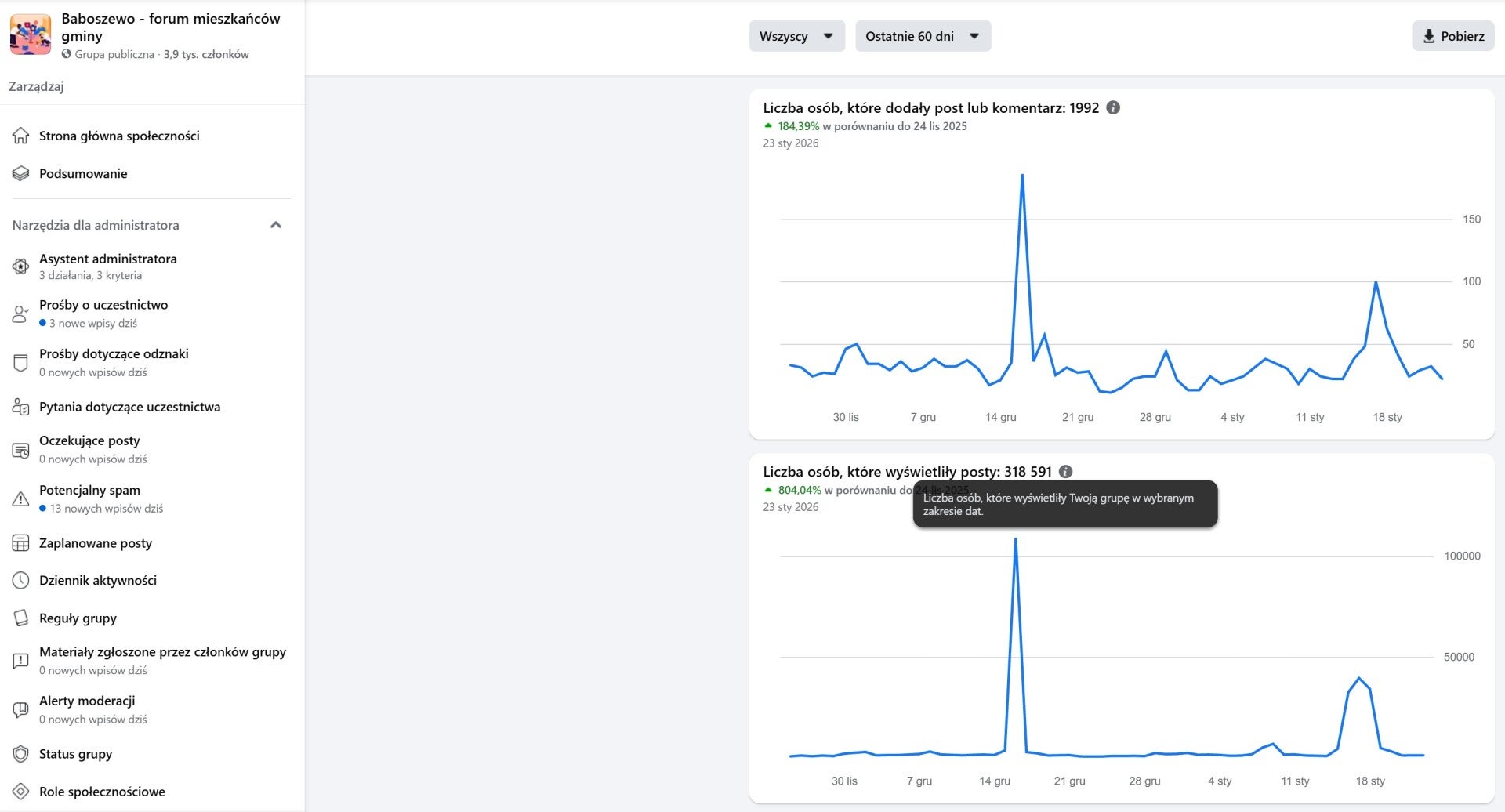Open Prośby o uczestnictwo menu item
Screen dimensions: 1505x812
coord(103,305)
